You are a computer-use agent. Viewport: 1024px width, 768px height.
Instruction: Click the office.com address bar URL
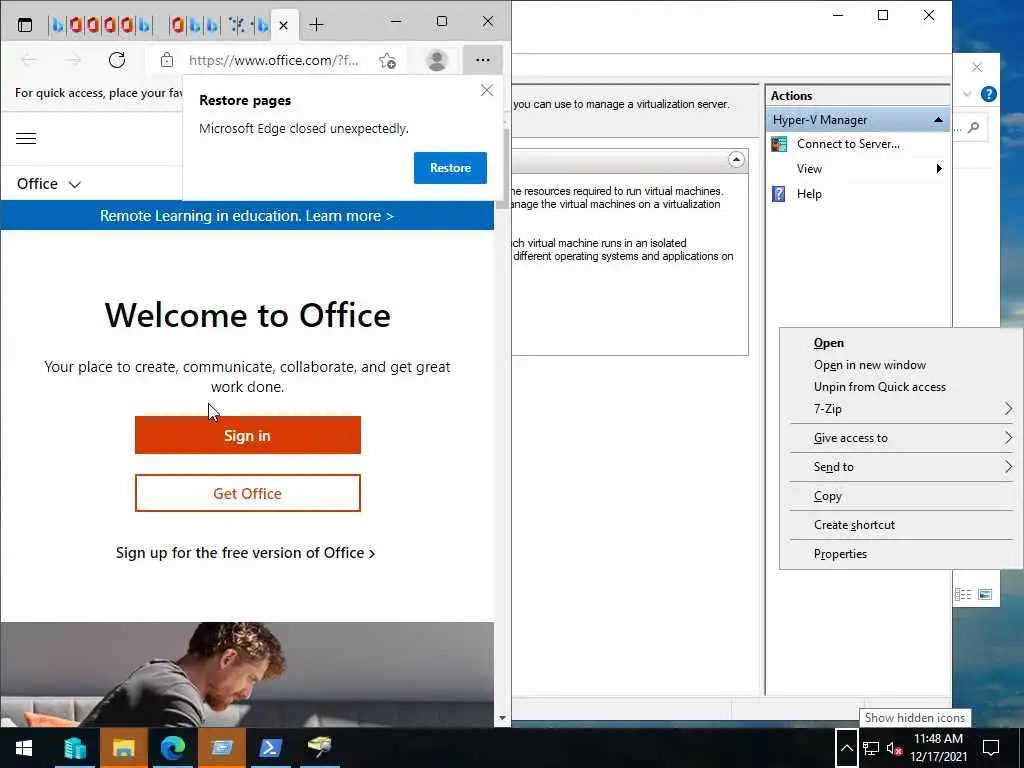[274, 61]
